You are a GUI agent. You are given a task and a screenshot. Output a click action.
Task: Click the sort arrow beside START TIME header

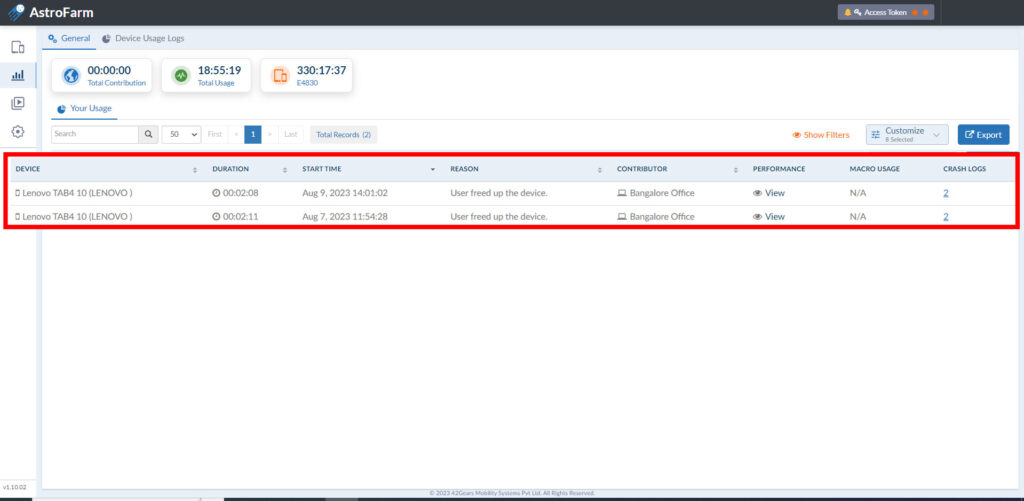(x=433, y=170)
